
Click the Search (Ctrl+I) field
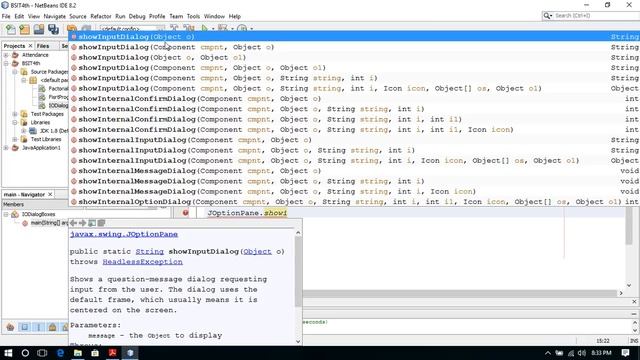595,16
